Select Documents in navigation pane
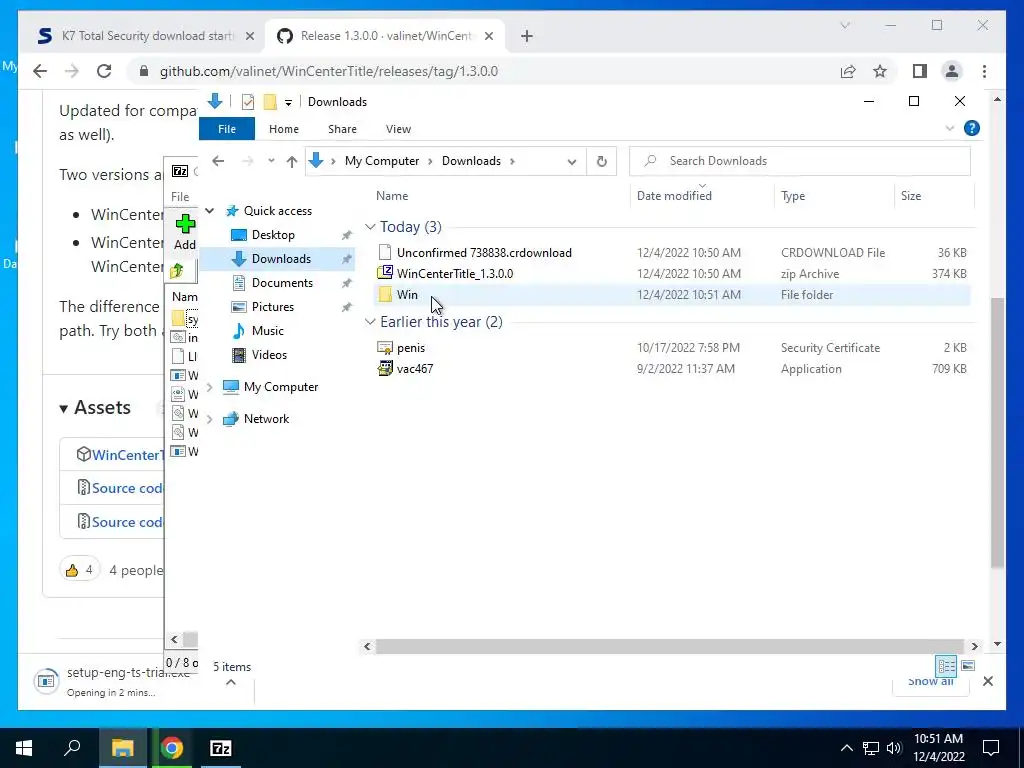 pyautogui.click(x=282, y=283)
